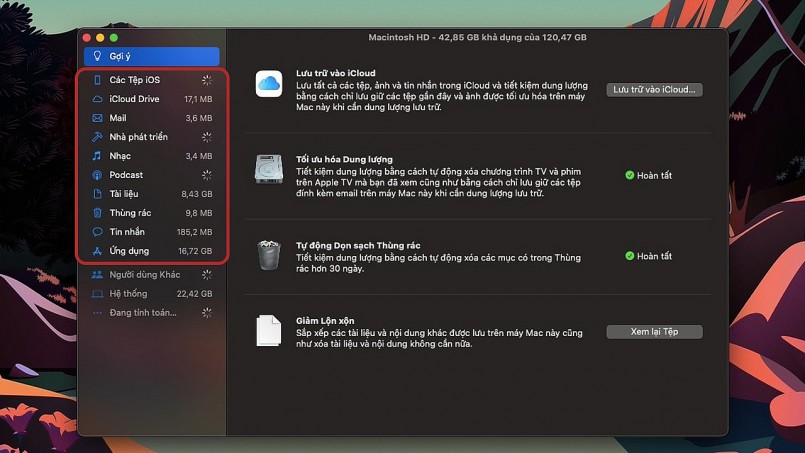Open Nhà phát triển sidebar item
The image size is (805, 453).
[150, 137]
